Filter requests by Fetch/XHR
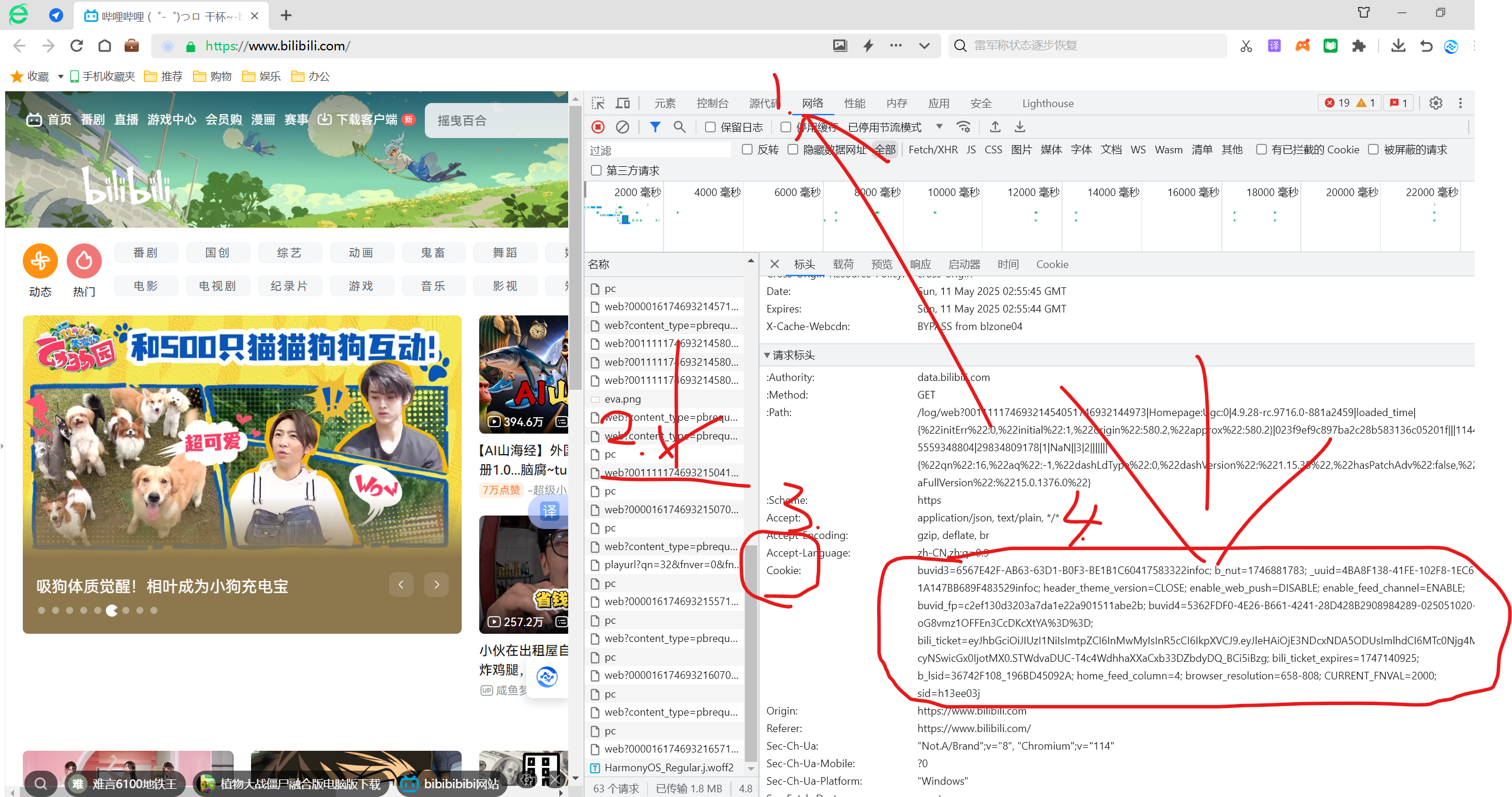1512x797 pixels. point(933,150)
